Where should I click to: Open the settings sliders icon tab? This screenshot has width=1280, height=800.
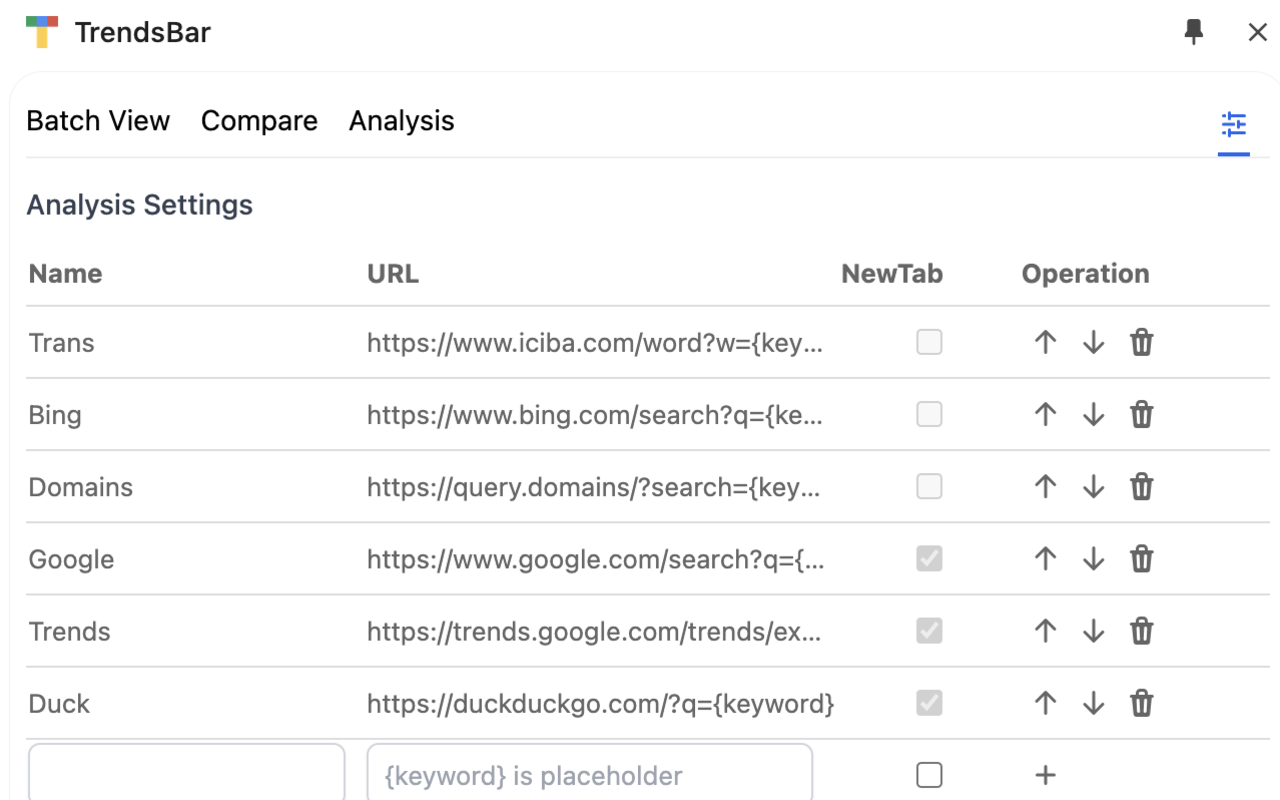pos(1234,125)
